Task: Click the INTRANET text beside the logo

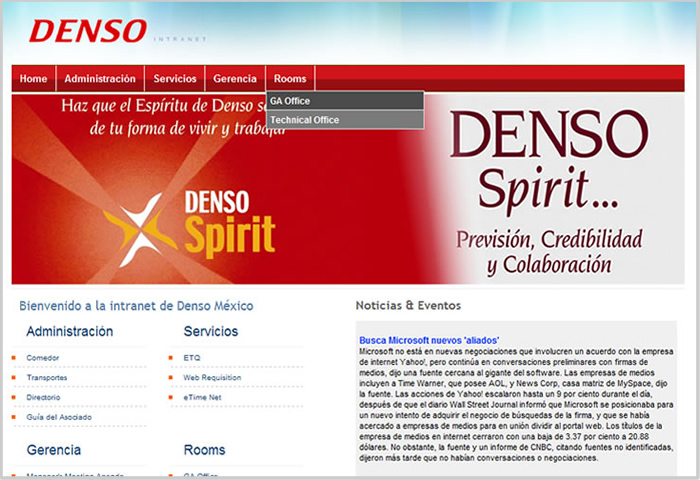Action: [180, 39]
